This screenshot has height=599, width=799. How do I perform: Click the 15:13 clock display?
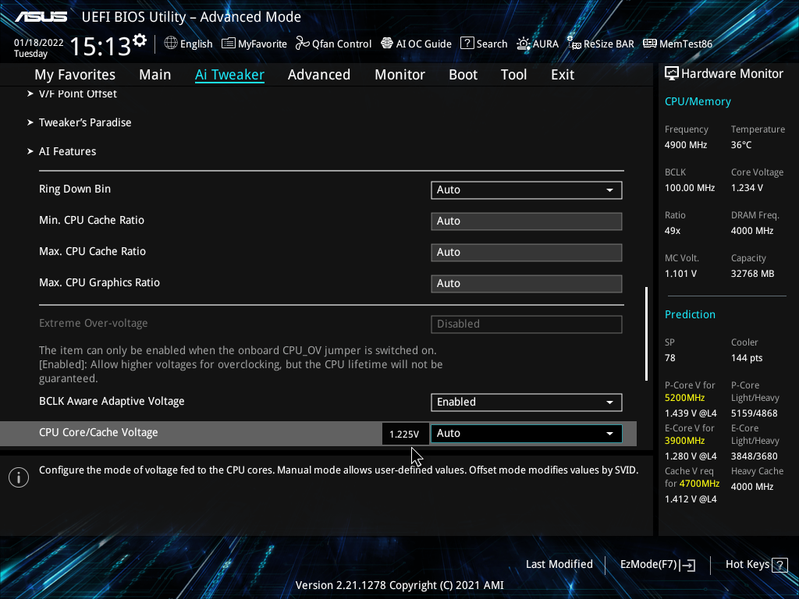click(x=100, y=46)
